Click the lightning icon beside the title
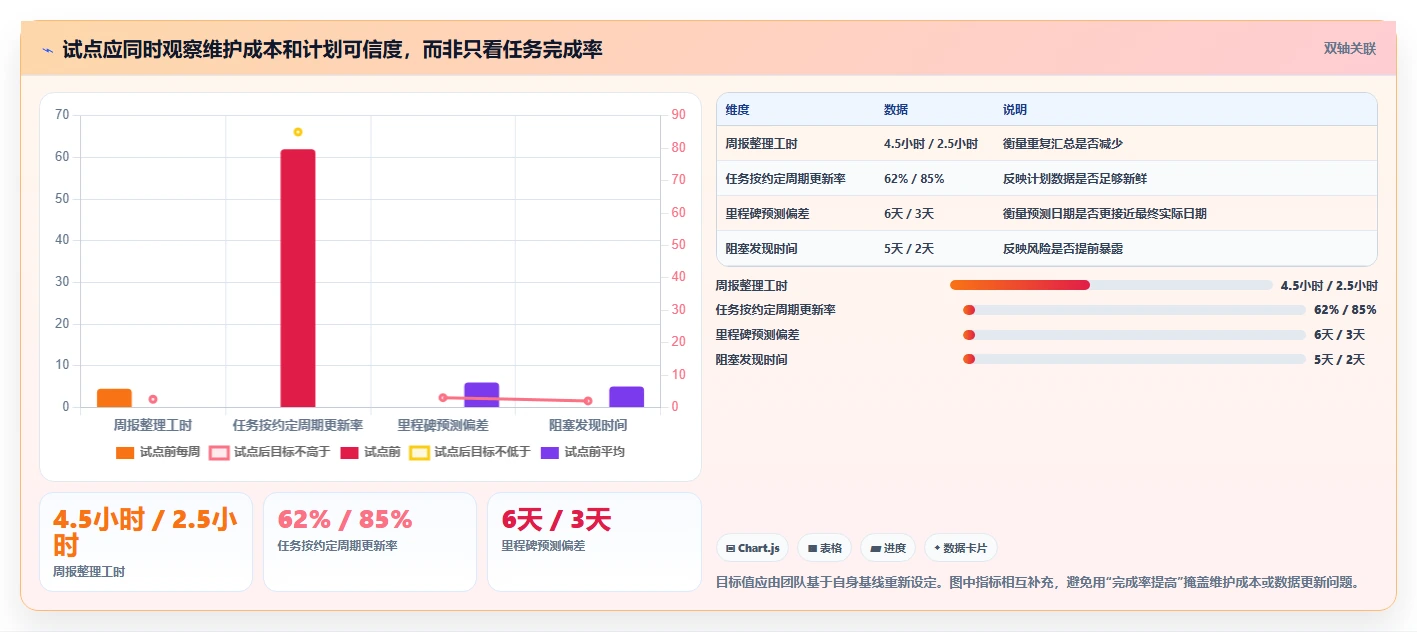This screenshot has width=1417, height=632. pos(47,50)
